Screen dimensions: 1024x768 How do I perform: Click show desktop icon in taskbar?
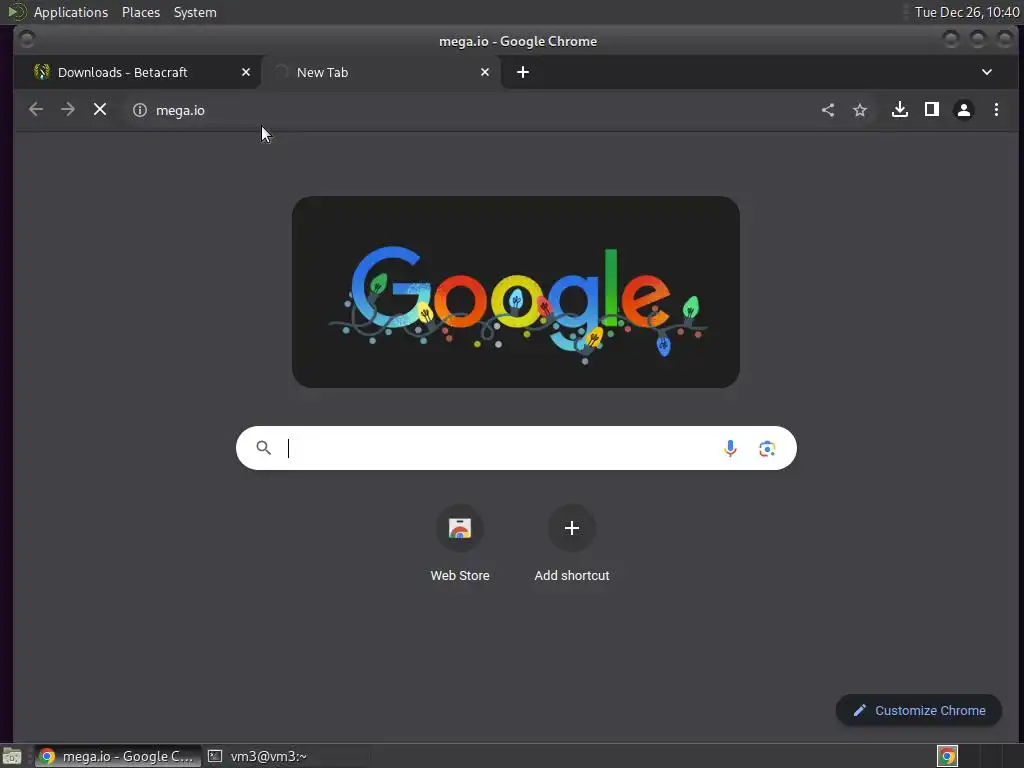pos(12,756)
